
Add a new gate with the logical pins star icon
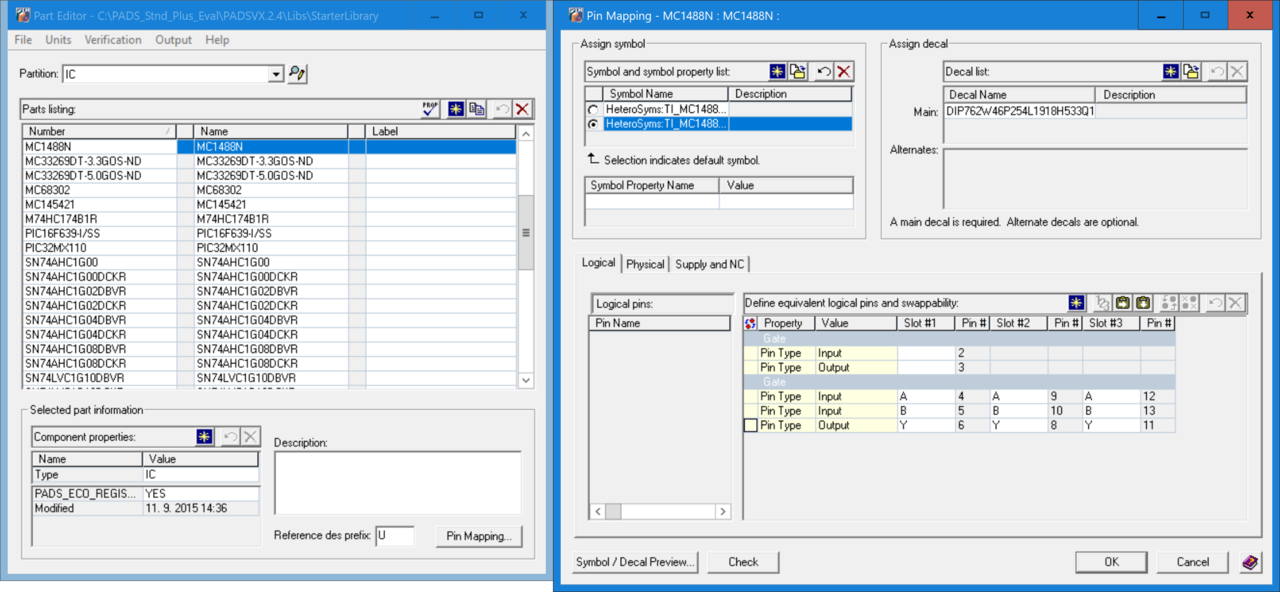(x=1076, y=302)
